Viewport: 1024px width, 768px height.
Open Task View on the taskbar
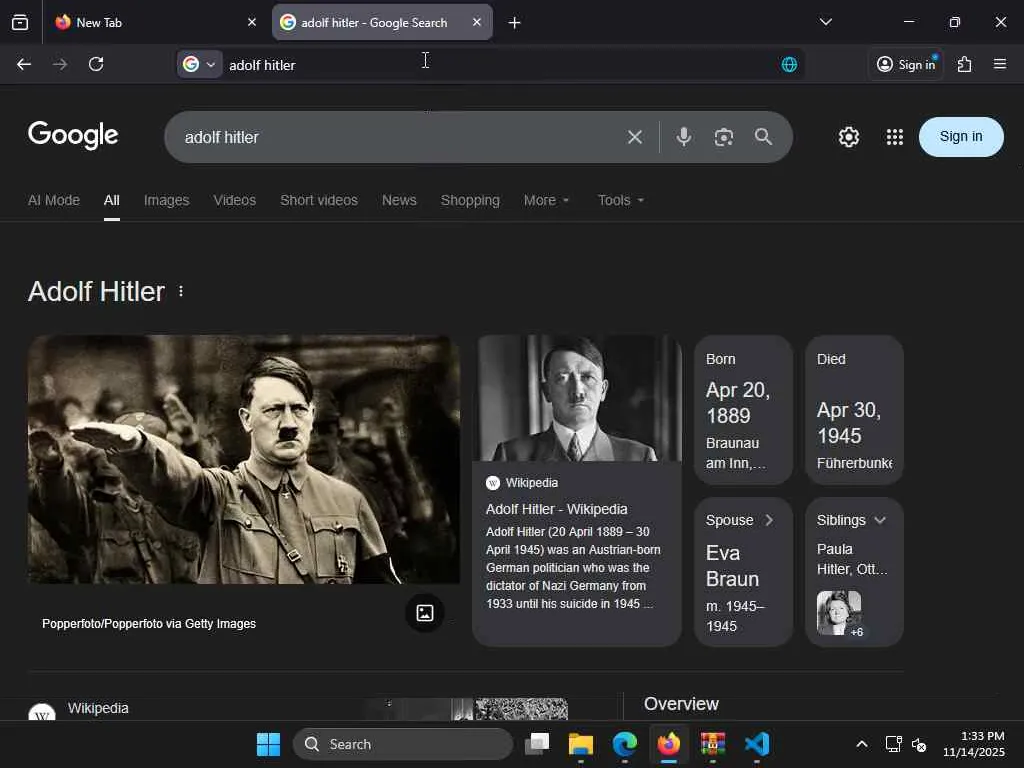(x=537, y=744)
